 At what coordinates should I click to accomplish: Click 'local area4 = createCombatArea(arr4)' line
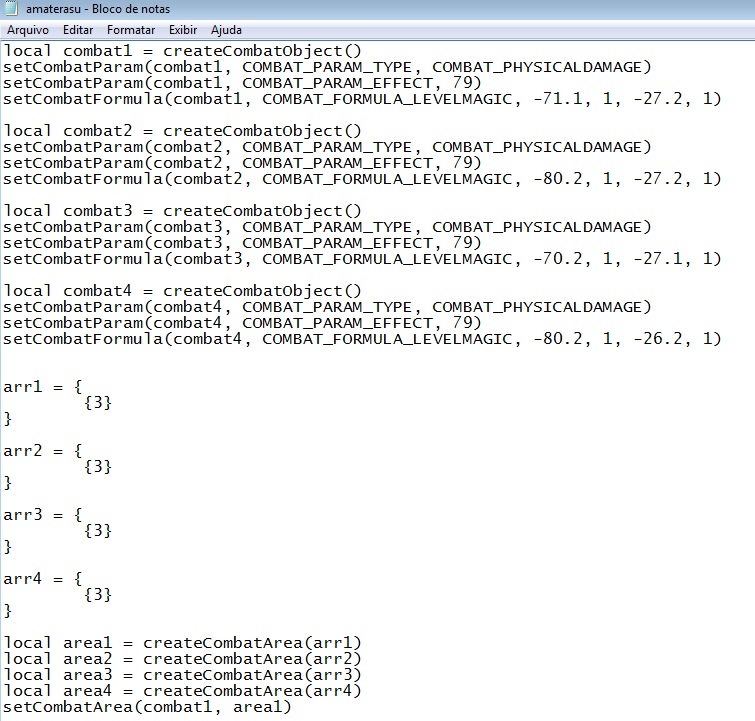(x=182, y=691)
